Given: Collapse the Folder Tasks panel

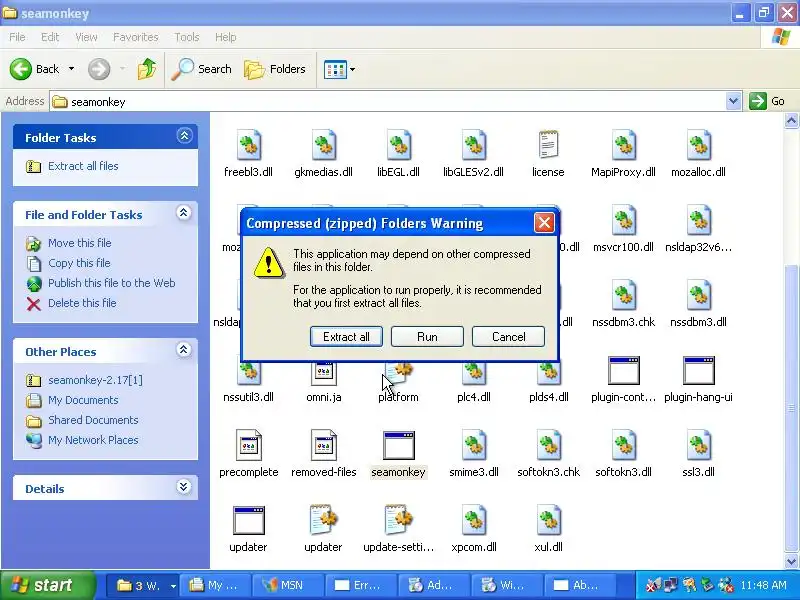Looking at the screenshot, I should (184, 136).
